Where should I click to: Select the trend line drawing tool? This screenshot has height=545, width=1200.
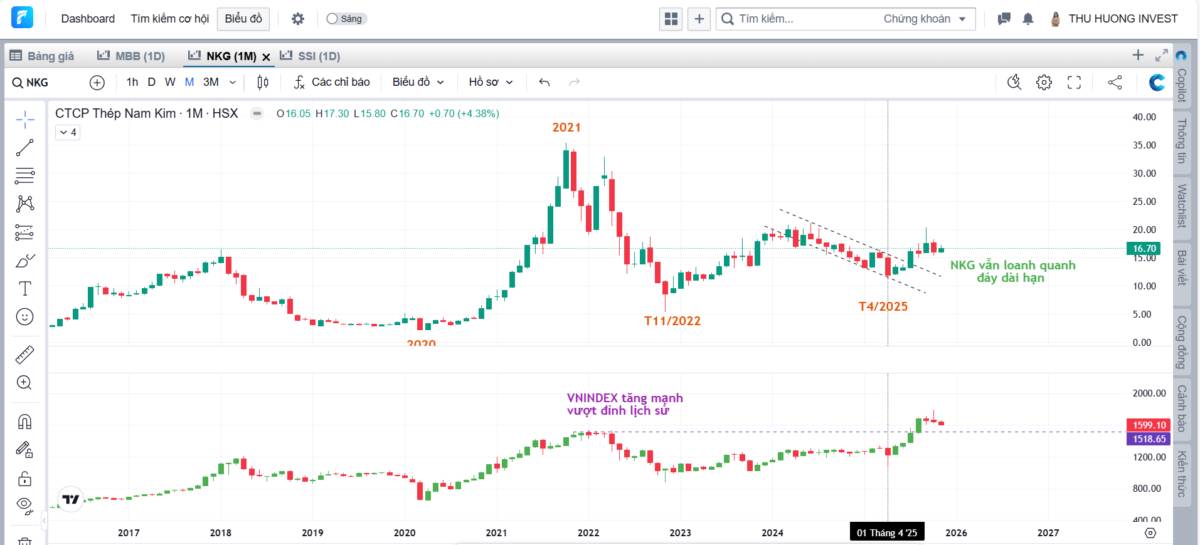click(x=25, y=148)
